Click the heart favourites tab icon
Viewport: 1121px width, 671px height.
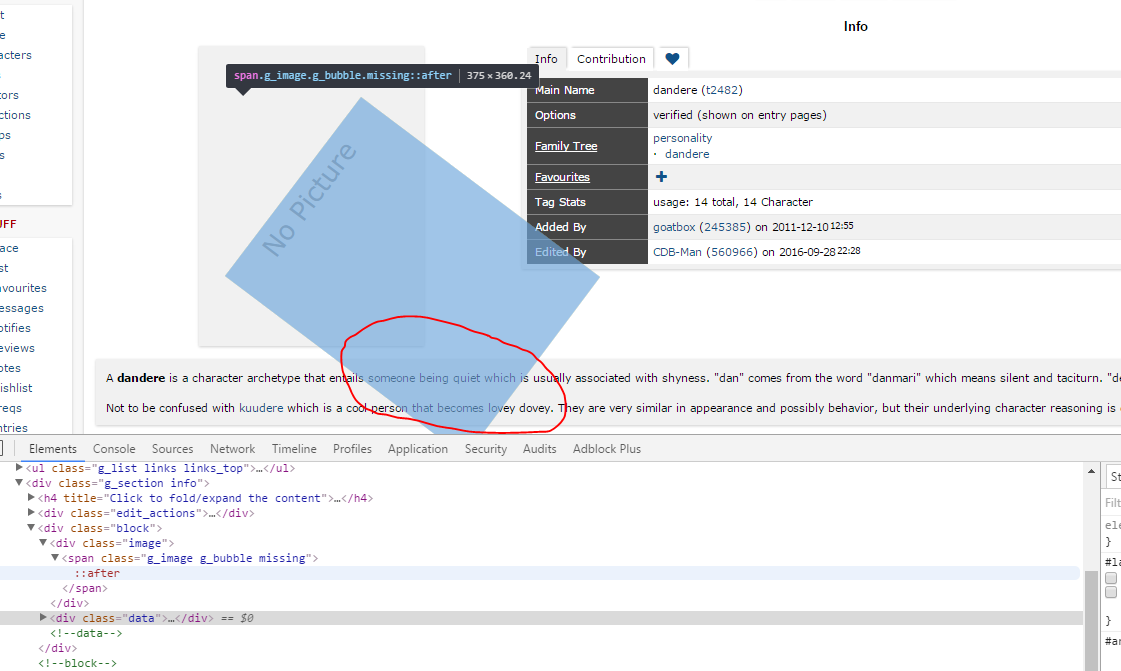pyautogui.click(x=672, y=59)
